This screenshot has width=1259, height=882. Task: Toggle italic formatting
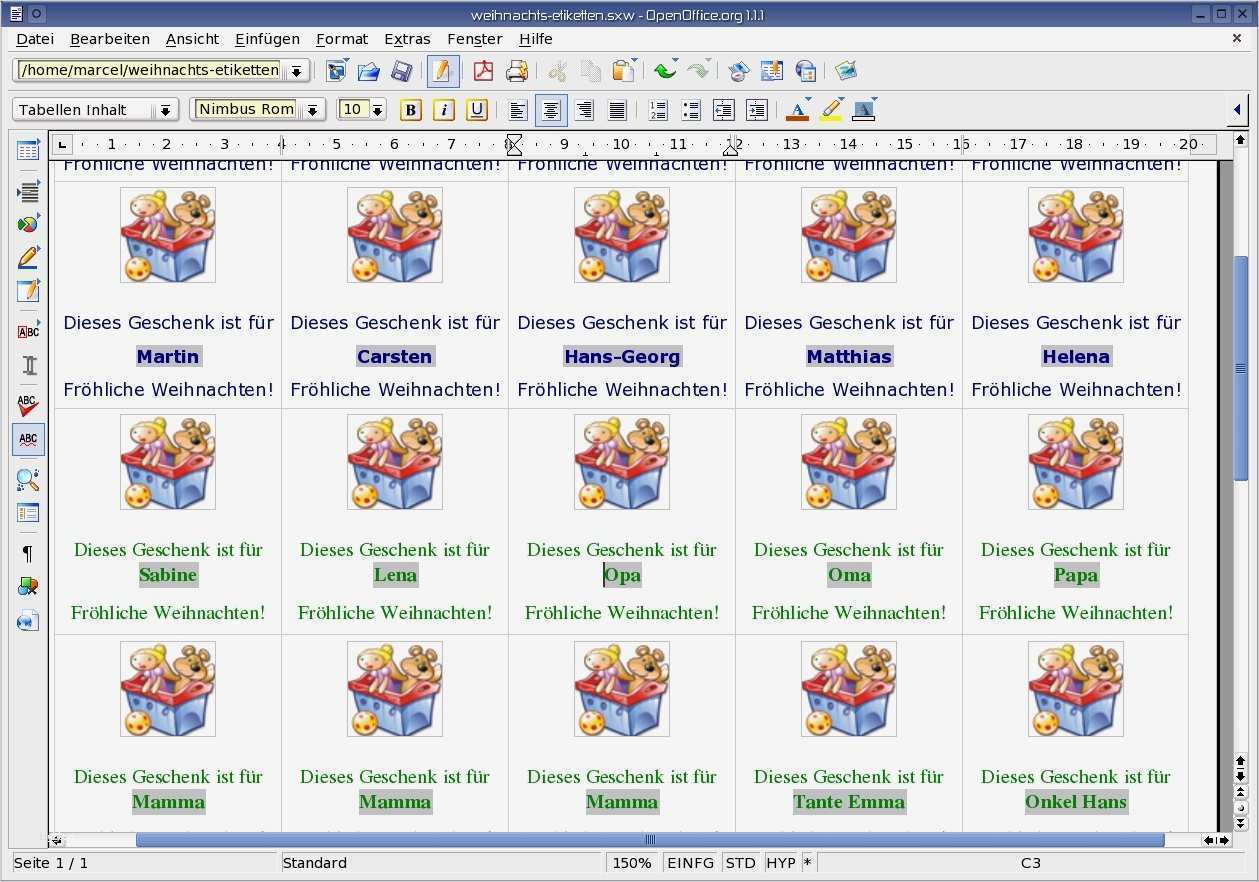tap(444, 110)
